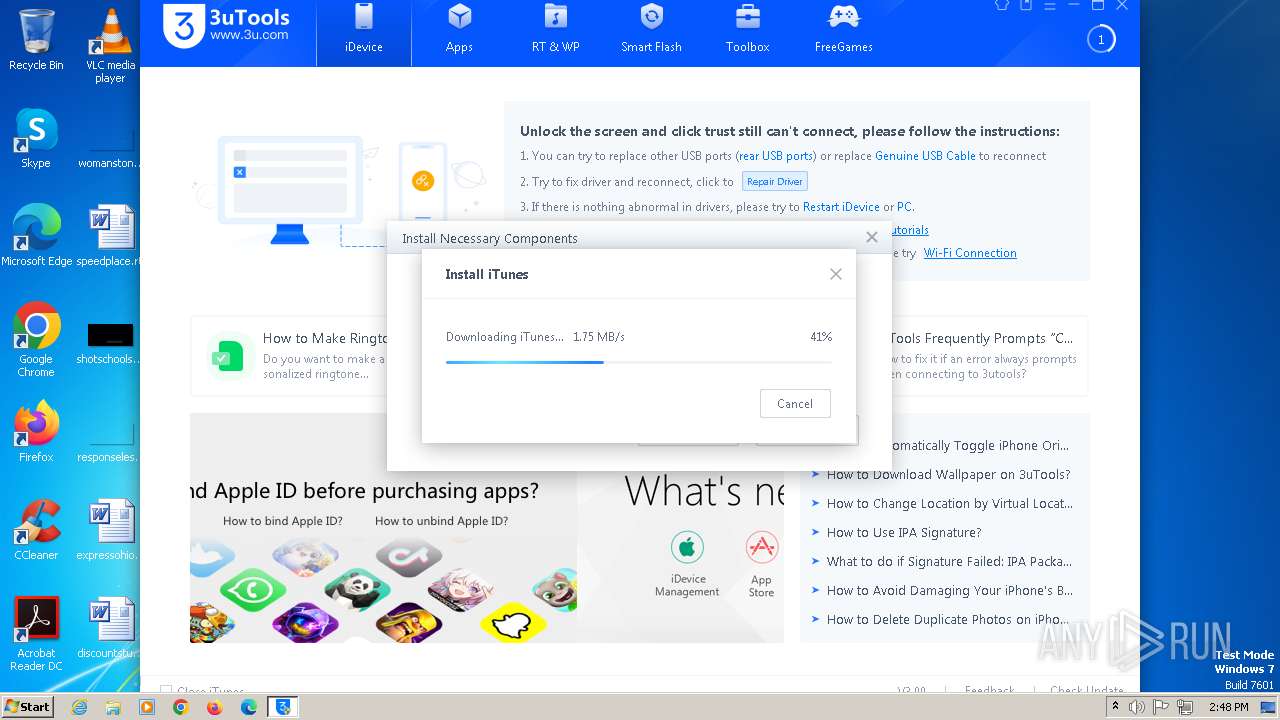Cancel the iTunes download
1280x720 pixels.
pyautogui.click(x=795, y=404)
